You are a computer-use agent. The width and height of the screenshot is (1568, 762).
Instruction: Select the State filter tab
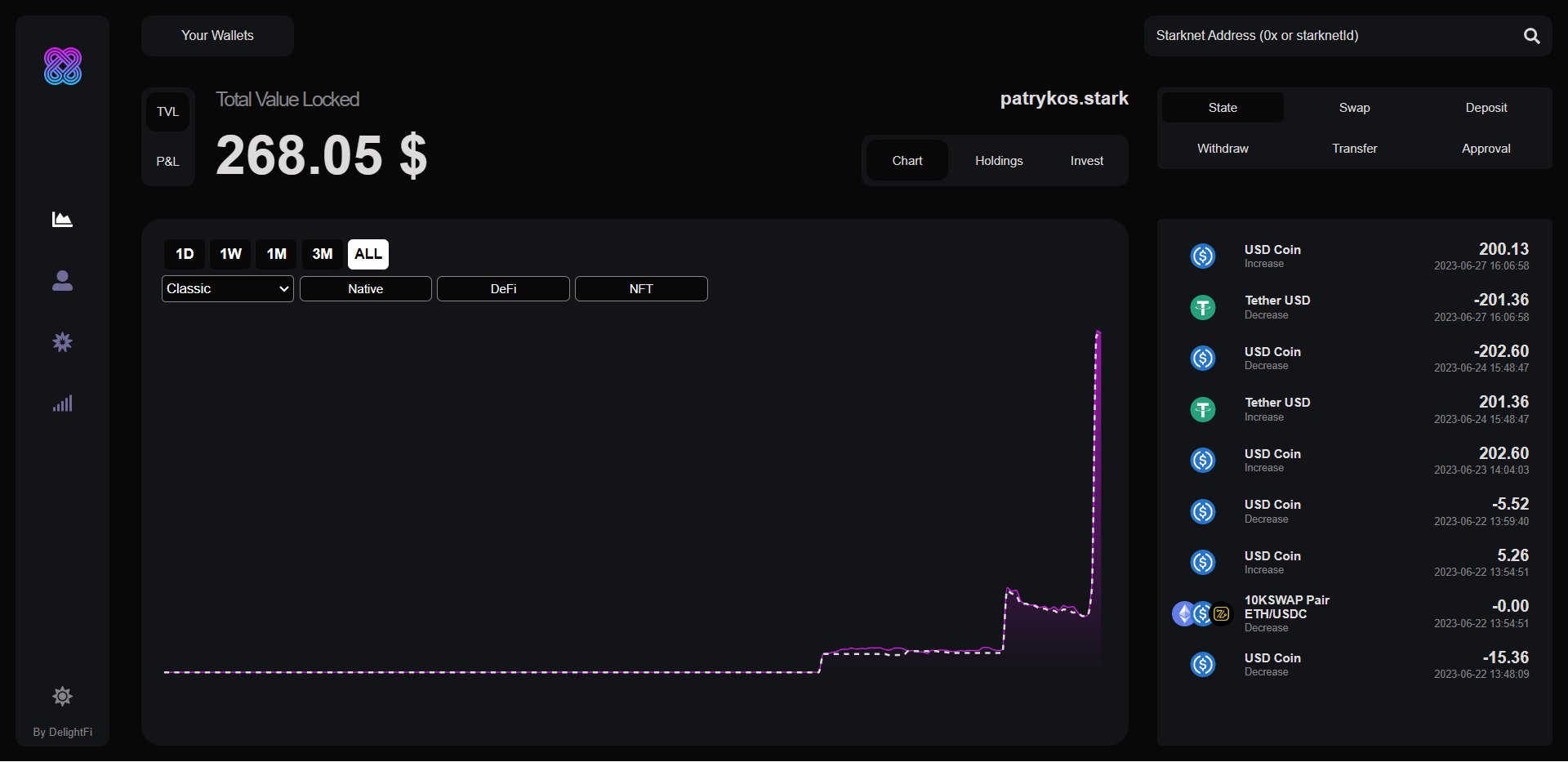point(1223,108)
